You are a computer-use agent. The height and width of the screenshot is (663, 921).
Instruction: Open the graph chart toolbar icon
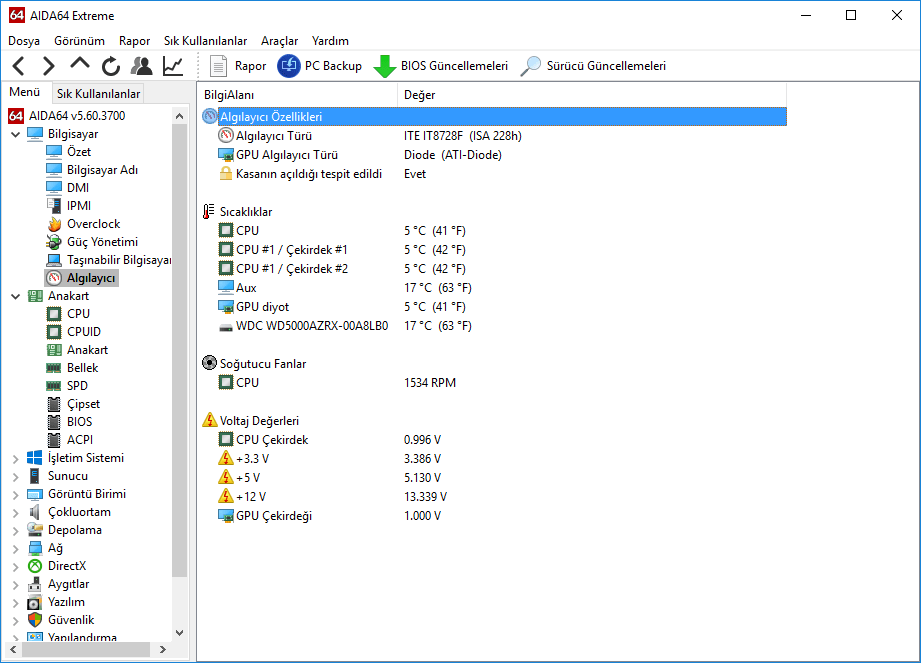click(173, 66)
